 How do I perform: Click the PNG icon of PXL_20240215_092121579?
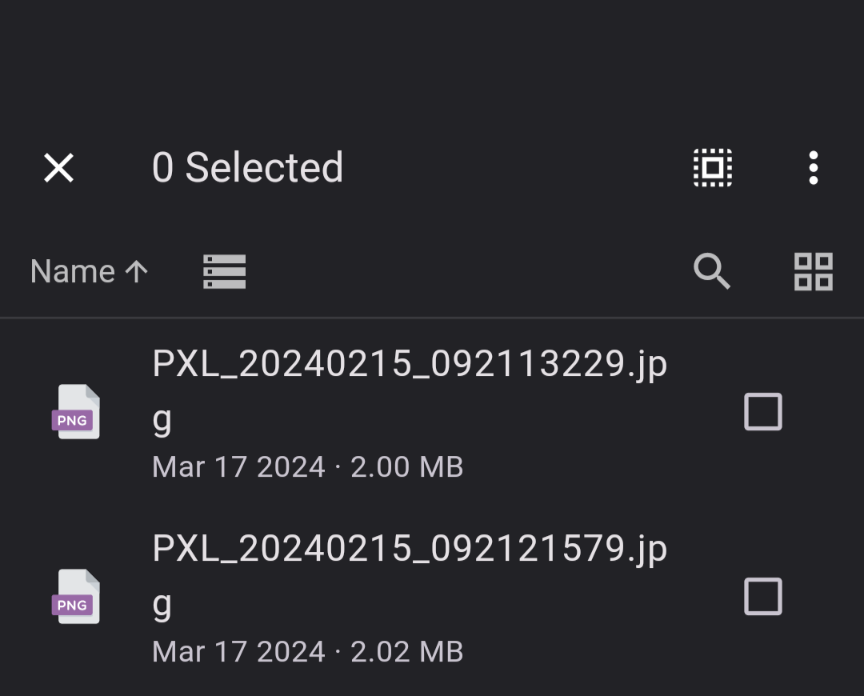click(x=76, y=596)
